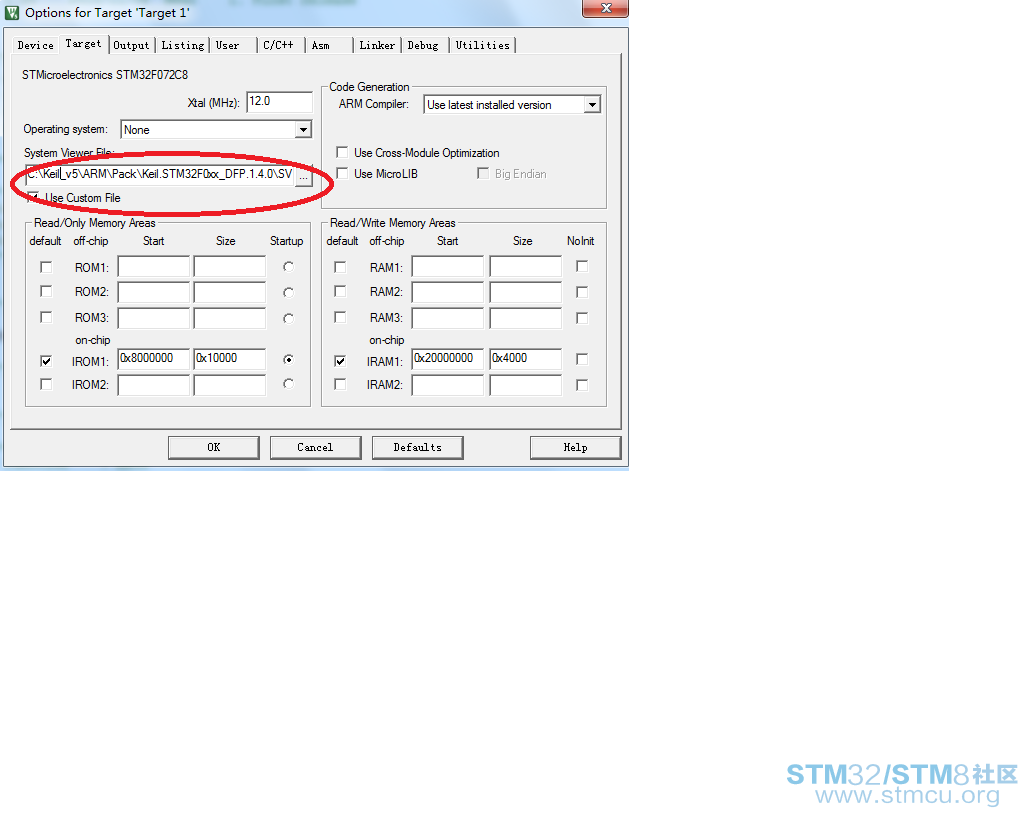Select the ROM3 Startup radio button
Viewport: 1024px width, 820px height.
pyautogui.click(x=288, y=319)
